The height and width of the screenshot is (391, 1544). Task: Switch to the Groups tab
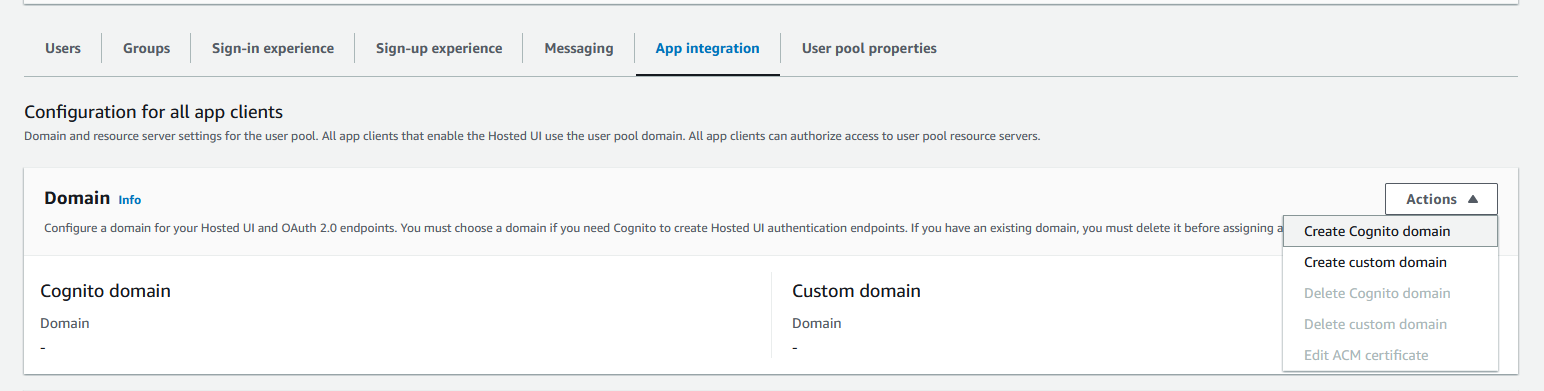click(146, 48)
